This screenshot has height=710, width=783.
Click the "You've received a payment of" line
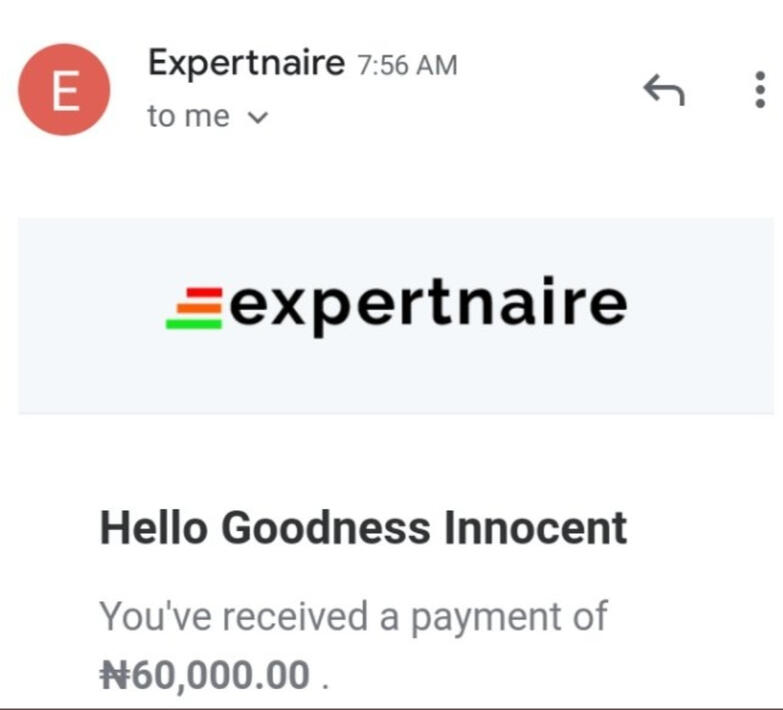[x=353, y=616]
